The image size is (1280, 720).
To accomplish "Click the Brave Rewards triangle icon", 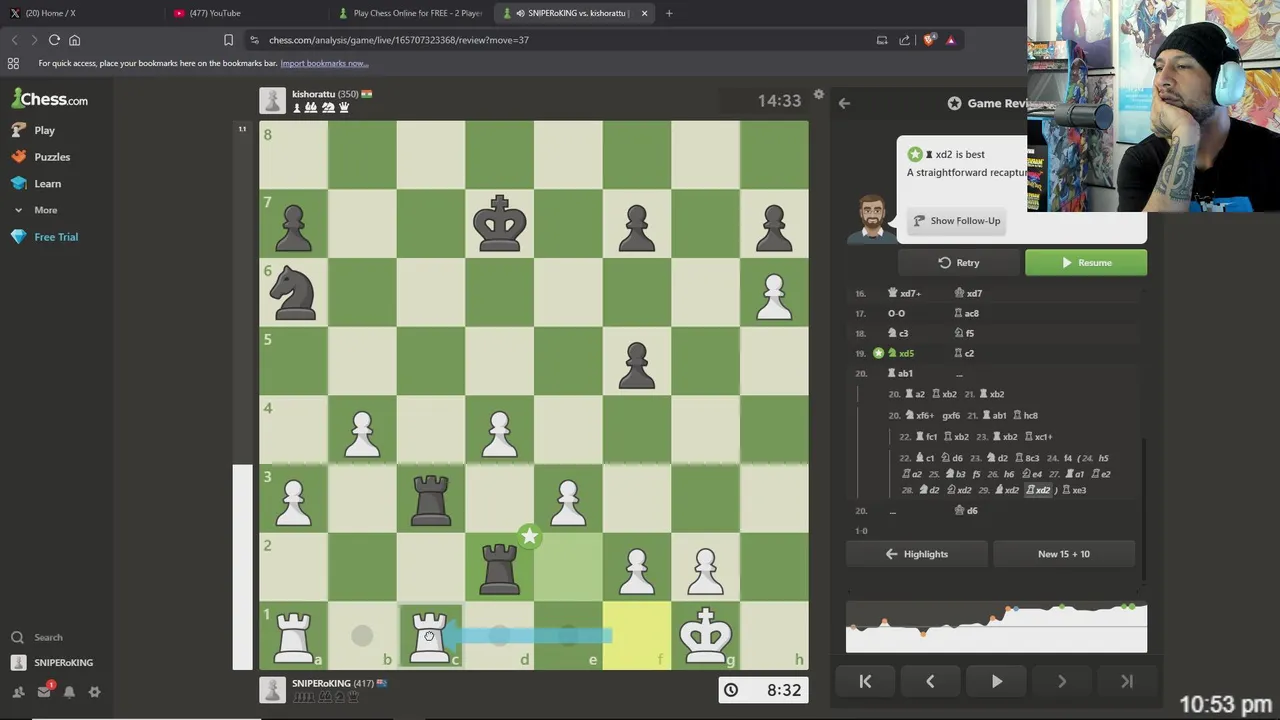I will (951, 40).
